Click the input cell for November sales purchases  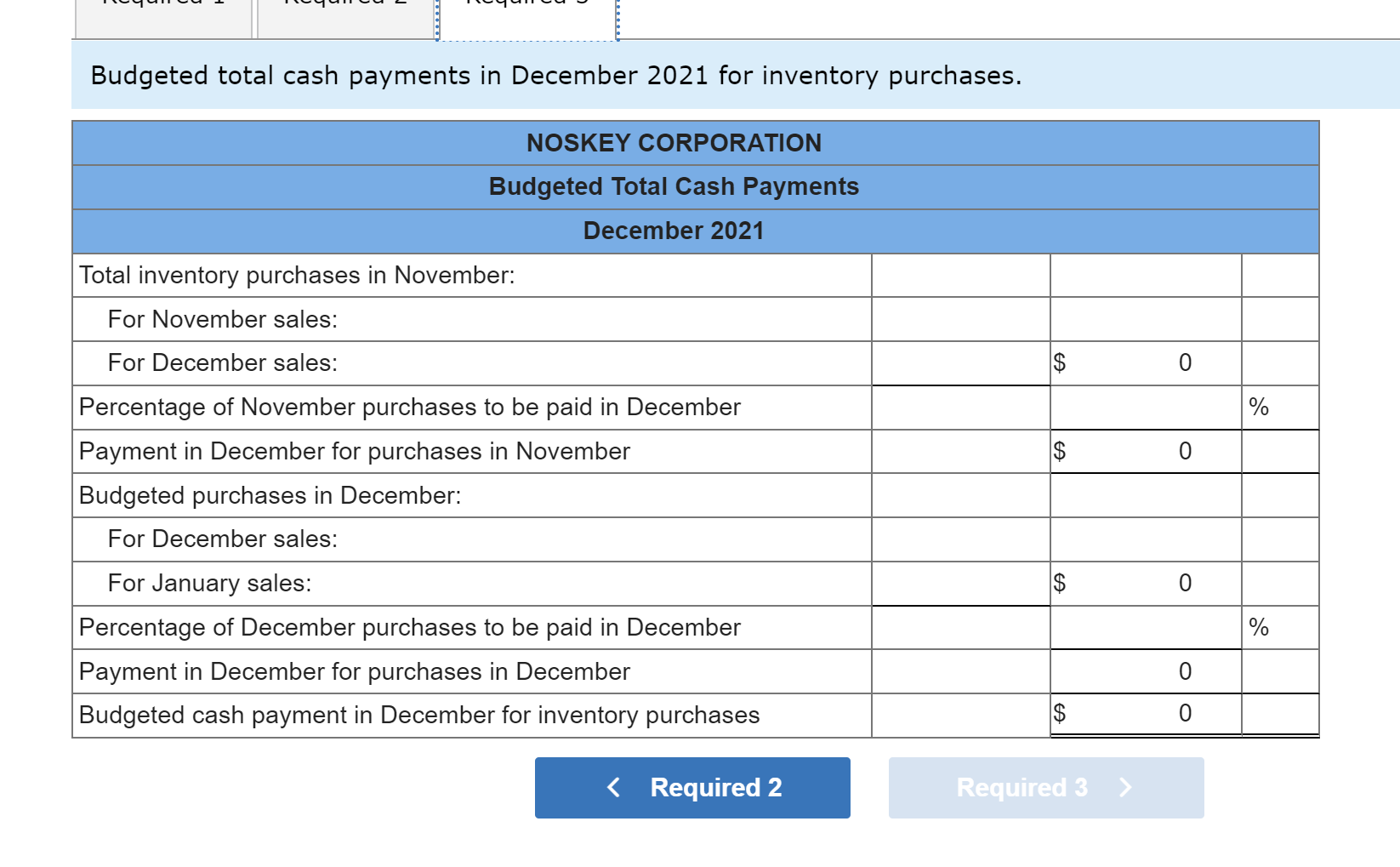pos(959,319)
